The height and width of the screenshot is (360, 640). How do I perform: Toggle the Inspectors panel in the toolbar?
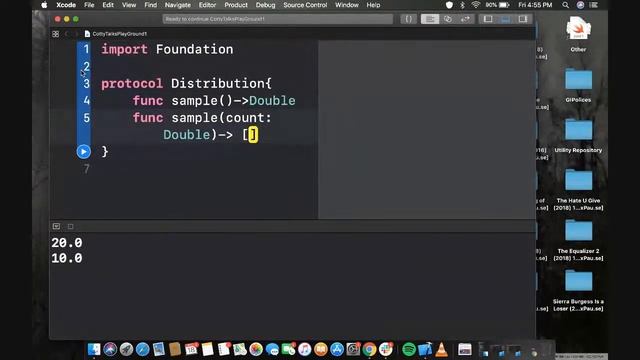[x=523, y=19]
